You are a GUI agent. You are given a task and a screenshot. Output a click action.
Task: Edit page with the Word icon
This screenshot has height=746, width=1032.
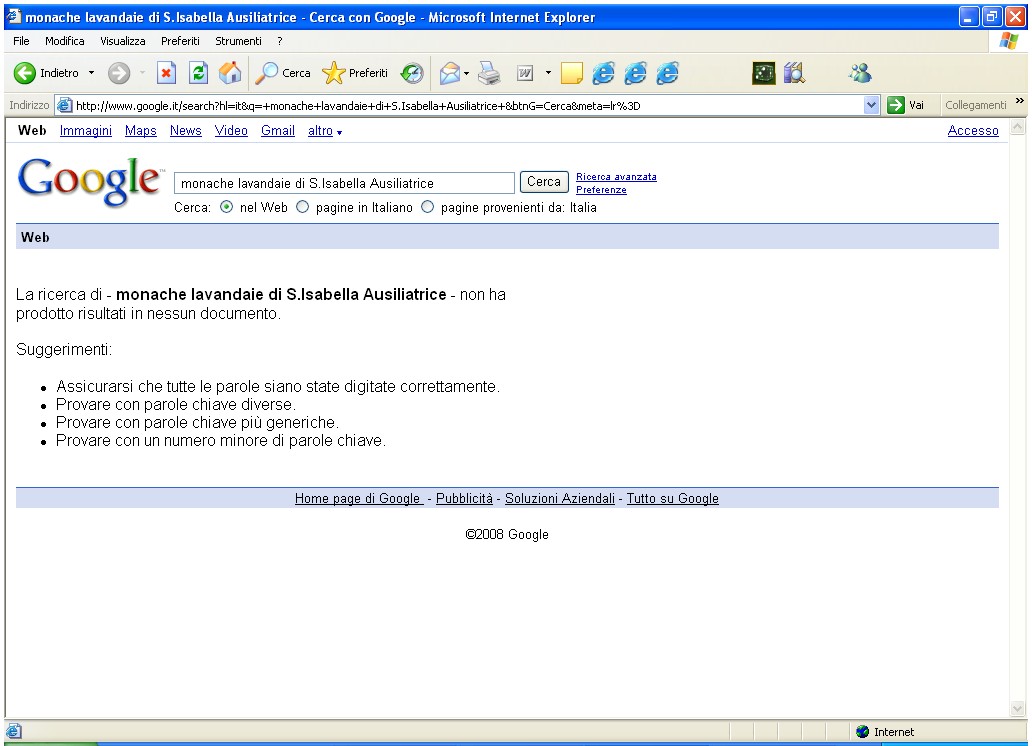[x=525, y=73]
